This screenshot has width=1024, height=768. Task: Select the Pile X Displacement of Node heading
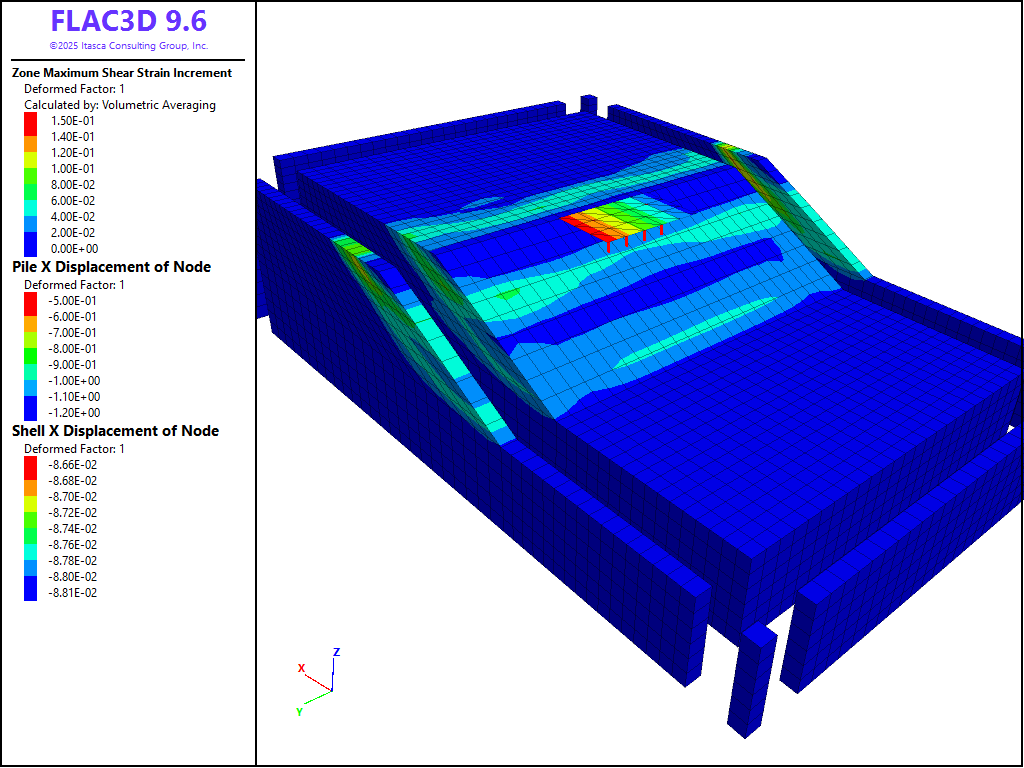[111, 266]
